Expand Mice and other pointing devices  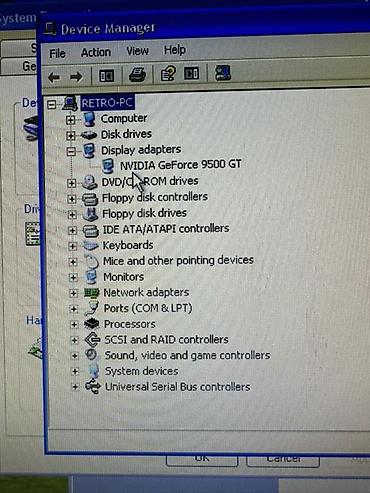[x=73, y=262]
